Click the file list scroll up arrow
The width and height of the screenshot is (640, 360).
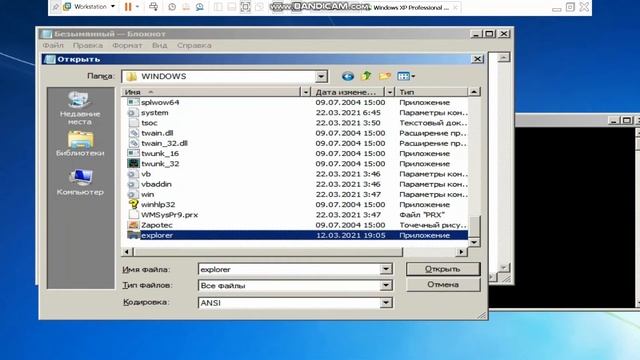(x=474, y=92)
